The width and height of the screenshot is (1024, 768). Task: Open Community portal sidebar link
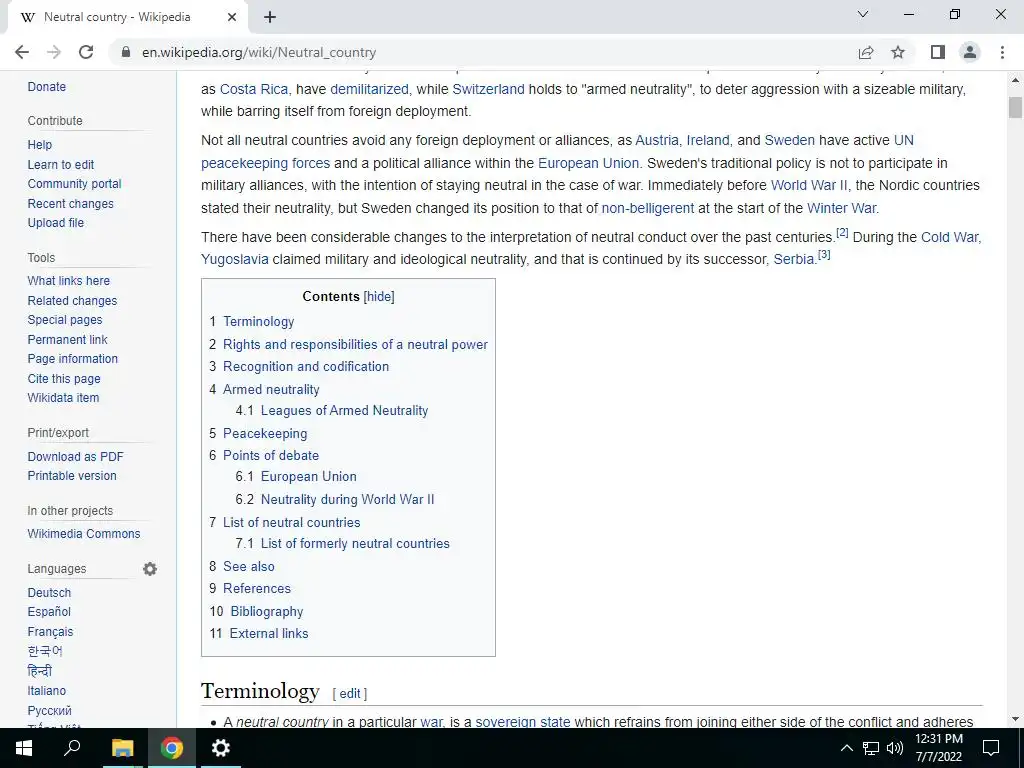pos(74,184)
